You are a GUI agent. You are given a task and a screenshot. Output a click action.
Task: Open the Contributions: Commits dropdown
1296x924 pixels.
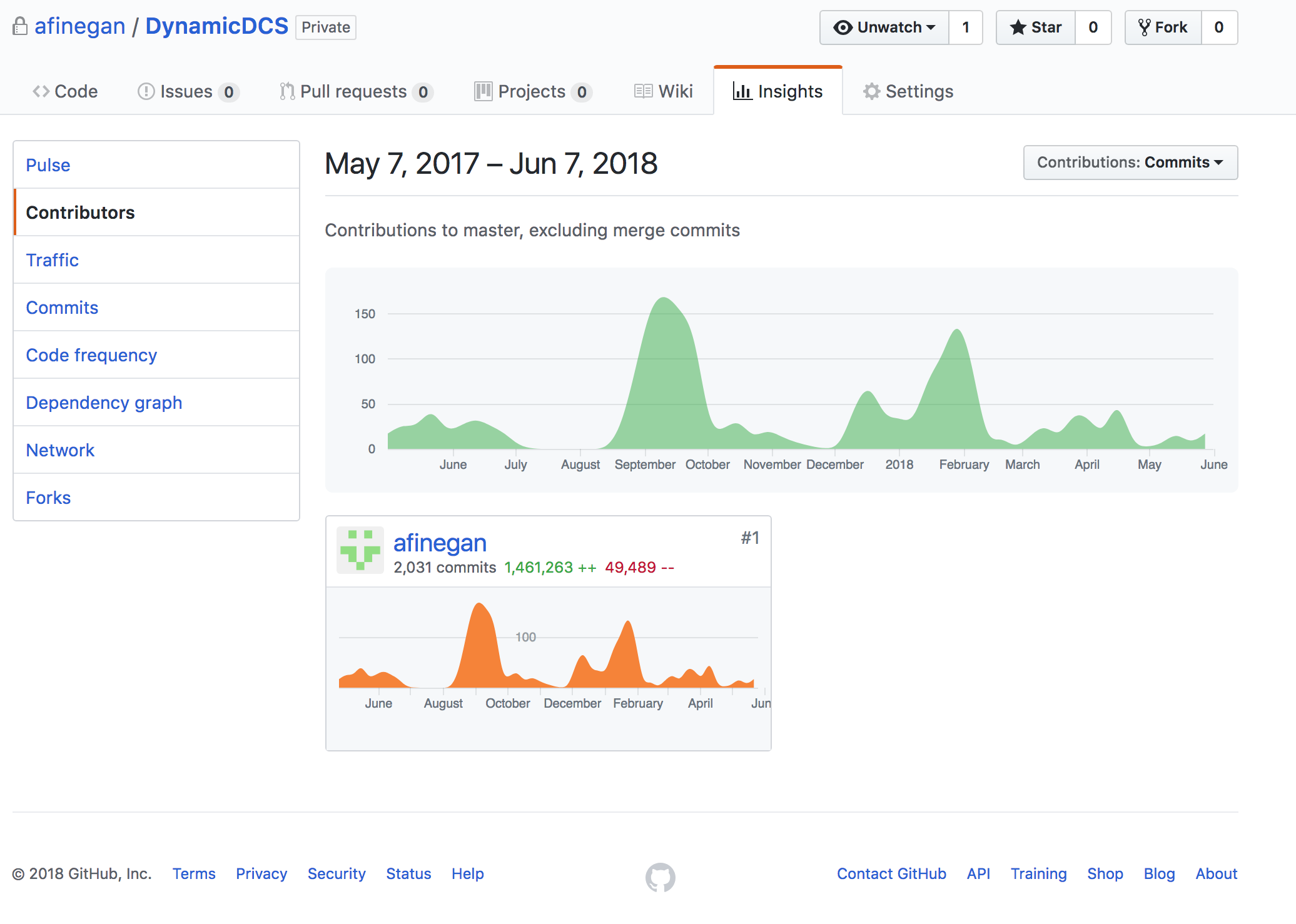pos(1130,163)
